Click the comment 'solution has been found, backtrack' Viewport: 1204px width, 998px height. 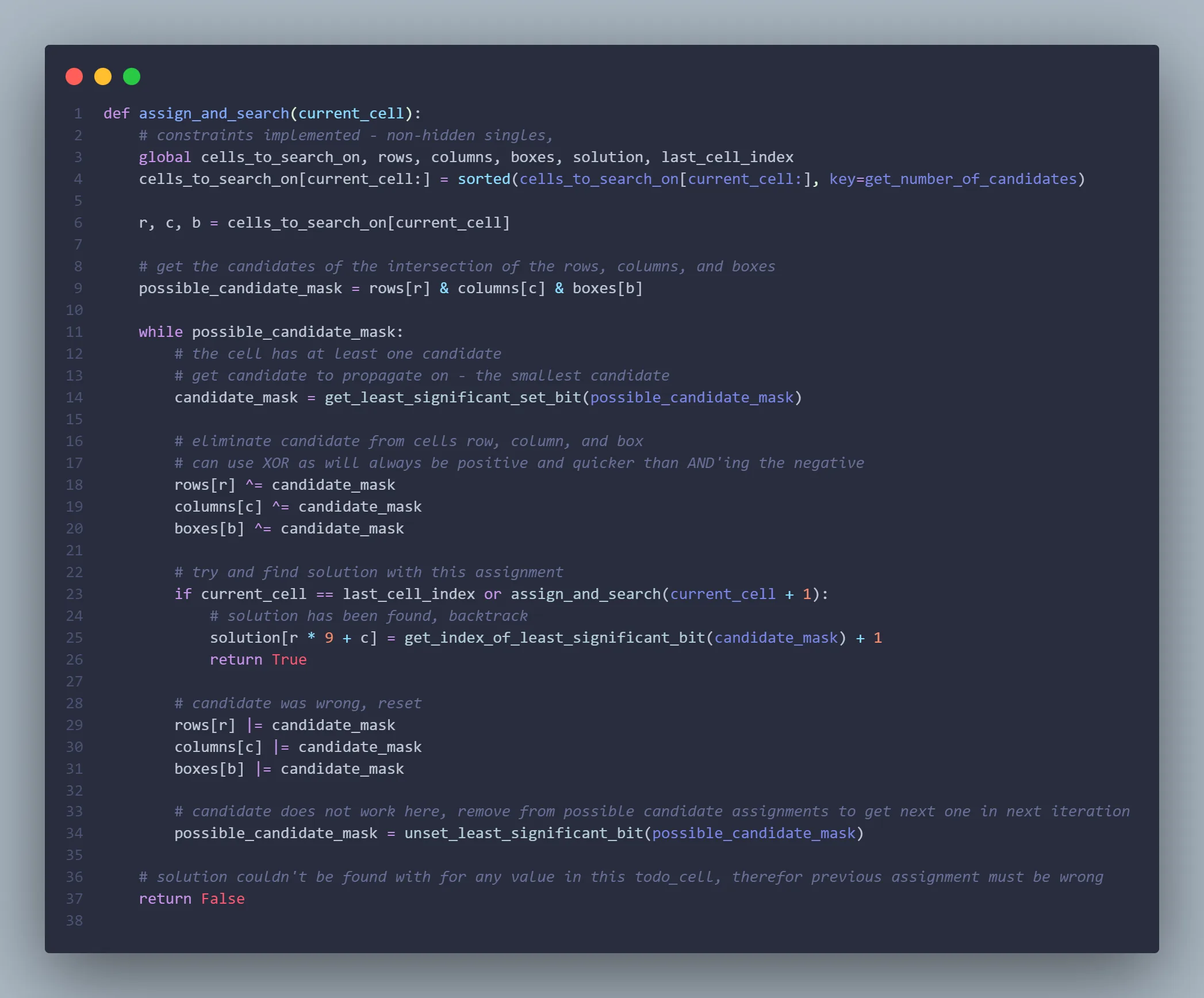(369, 616)
